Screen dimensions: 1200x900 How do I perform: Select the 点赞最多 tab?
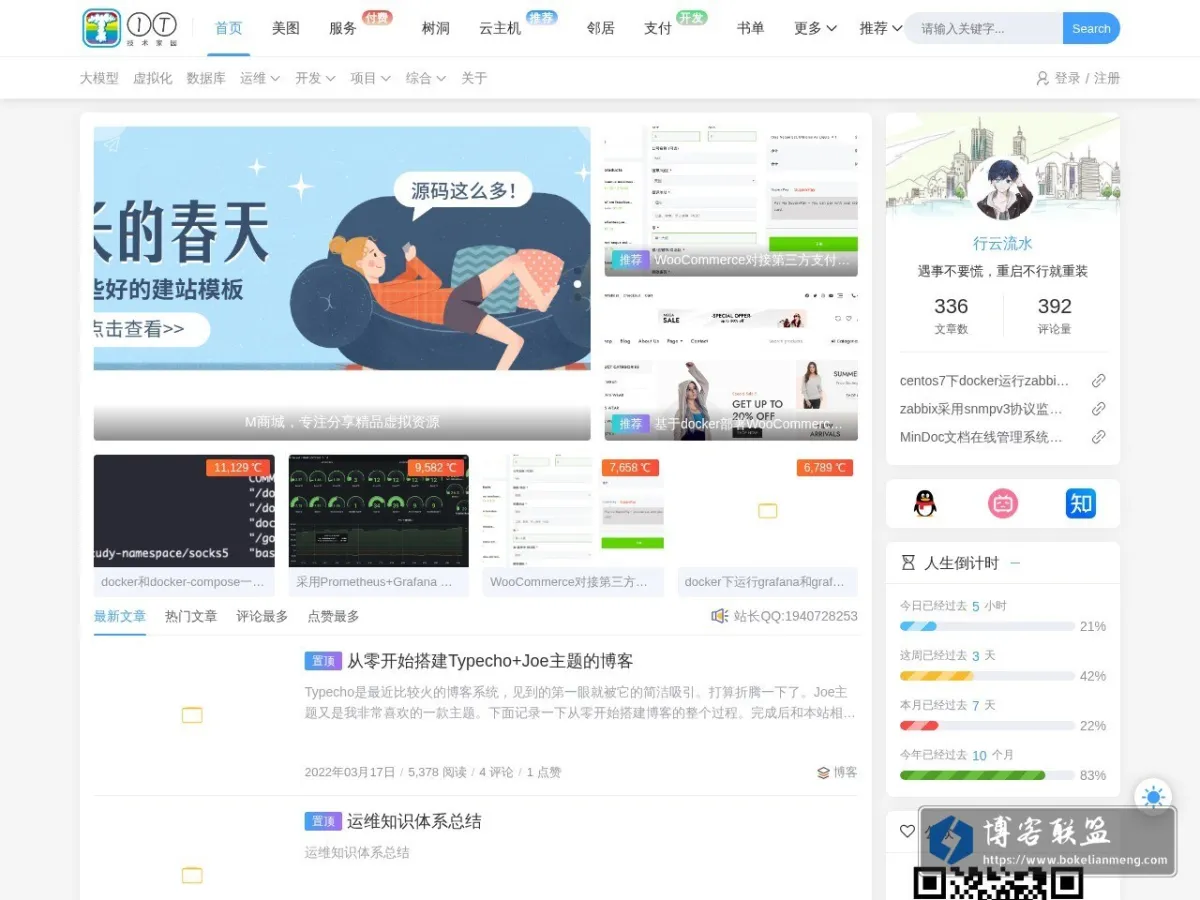click(x=333, y=616)
